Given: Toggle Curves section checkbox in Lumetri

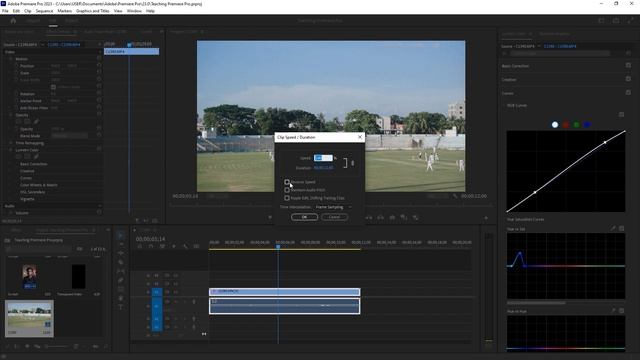Looking at the screenshot, I should 628,93.
